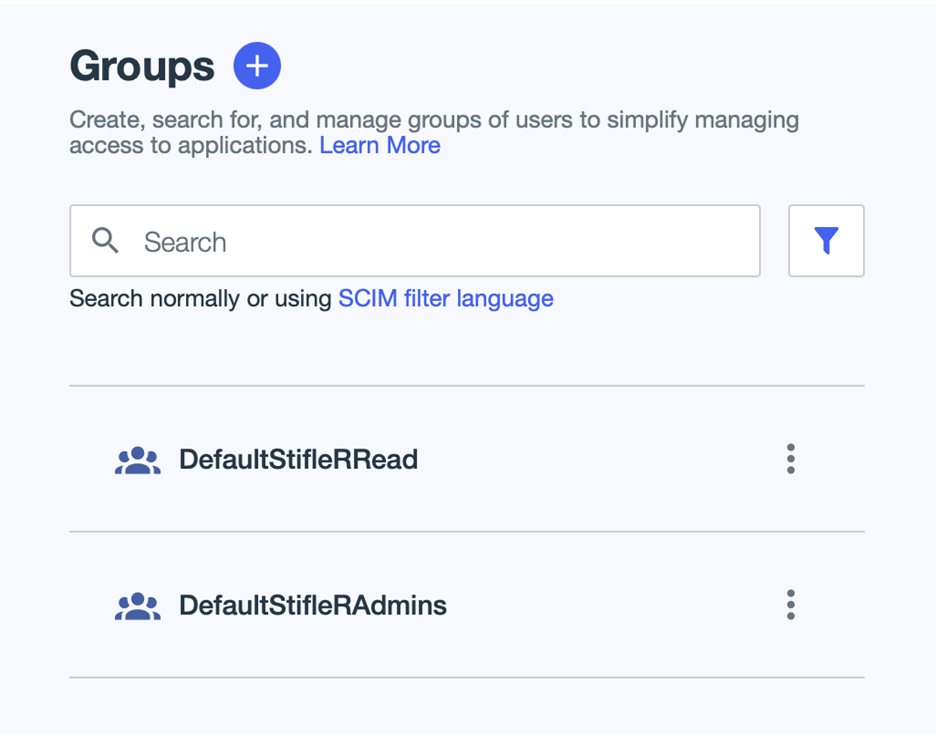Click the DefaultStifleRAdmins group people icon
The image size is (936, 735).
tap(137, 606)
